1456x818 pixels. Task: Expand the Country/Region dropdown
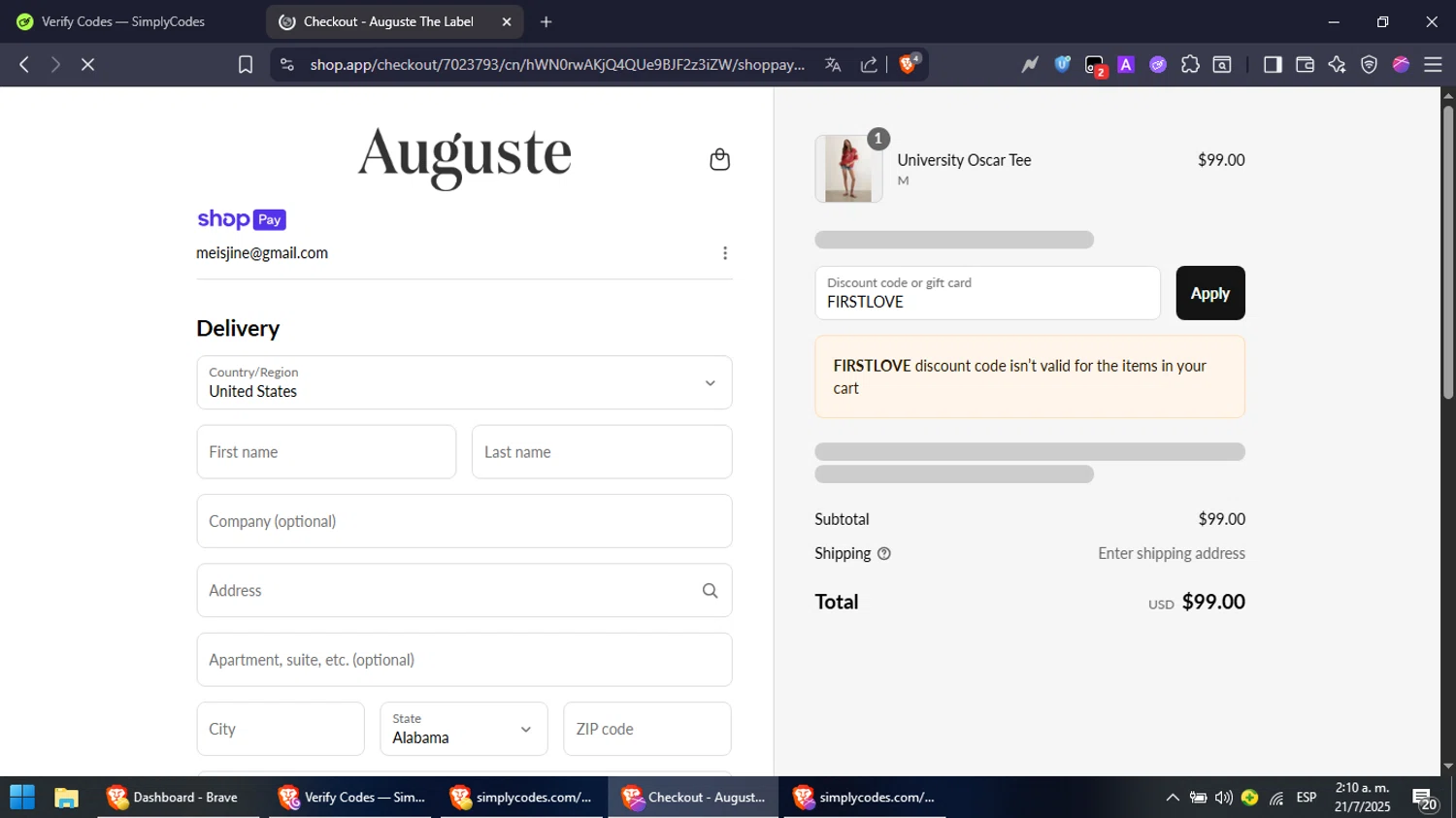[x=464, y=382]
